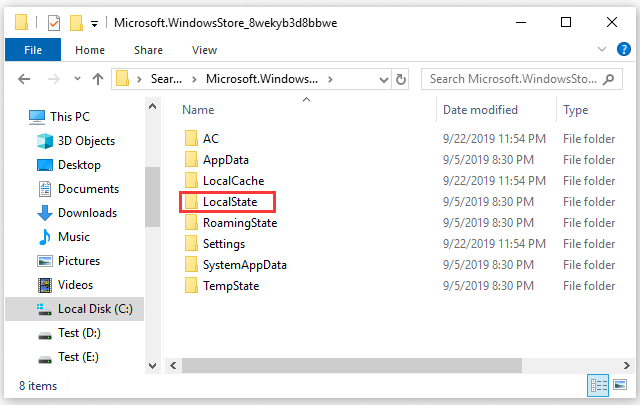Click the horizontal scrollbar thumb

352,365
